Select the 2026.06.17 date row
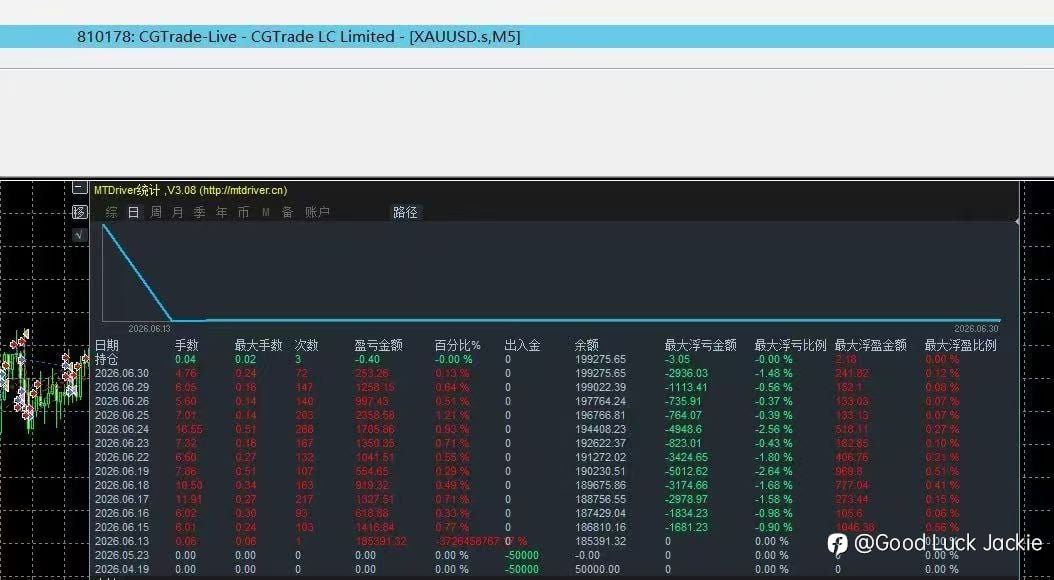 [122, 499]
